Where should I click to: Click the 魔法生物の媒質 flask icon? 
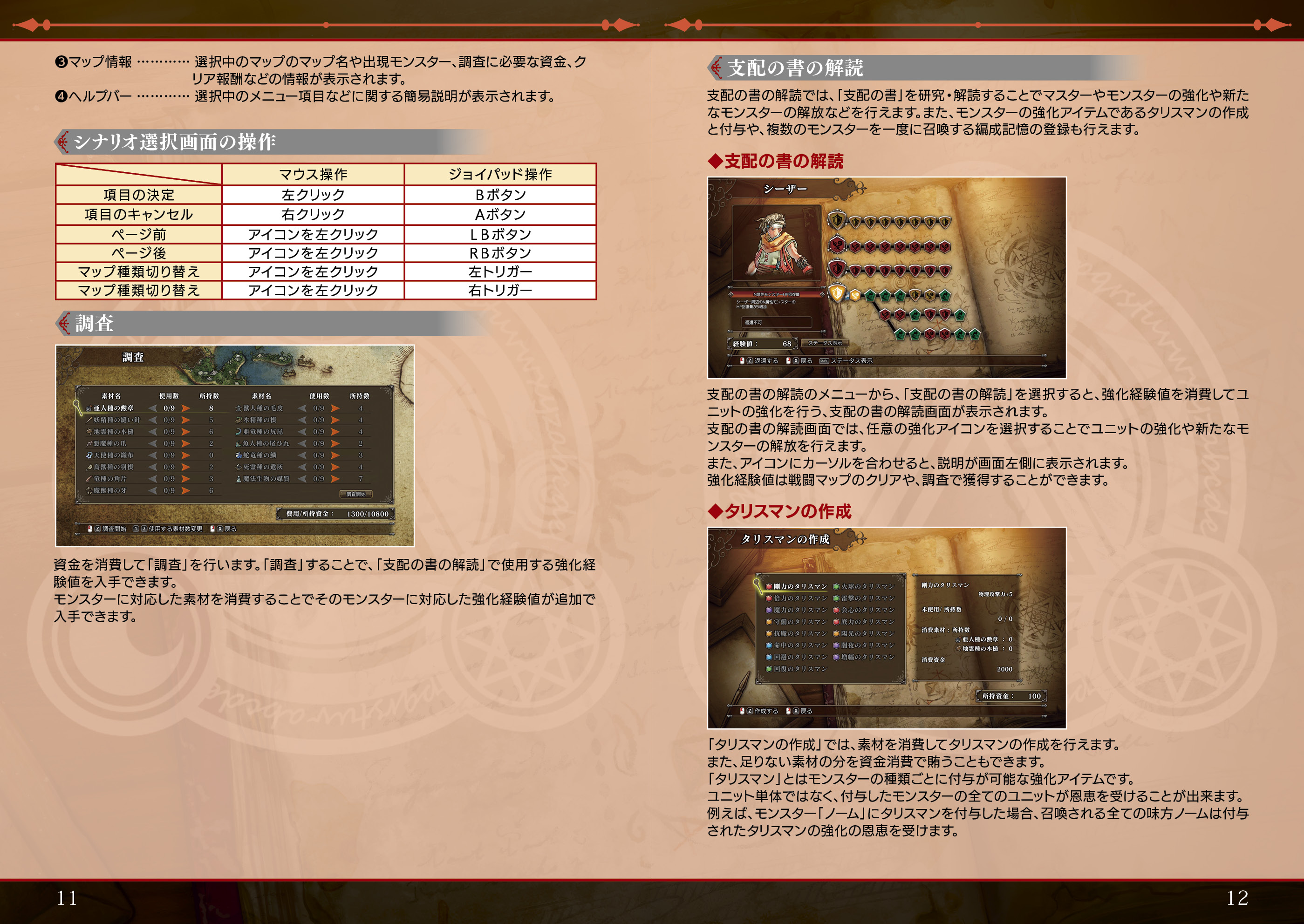[239, 479]
